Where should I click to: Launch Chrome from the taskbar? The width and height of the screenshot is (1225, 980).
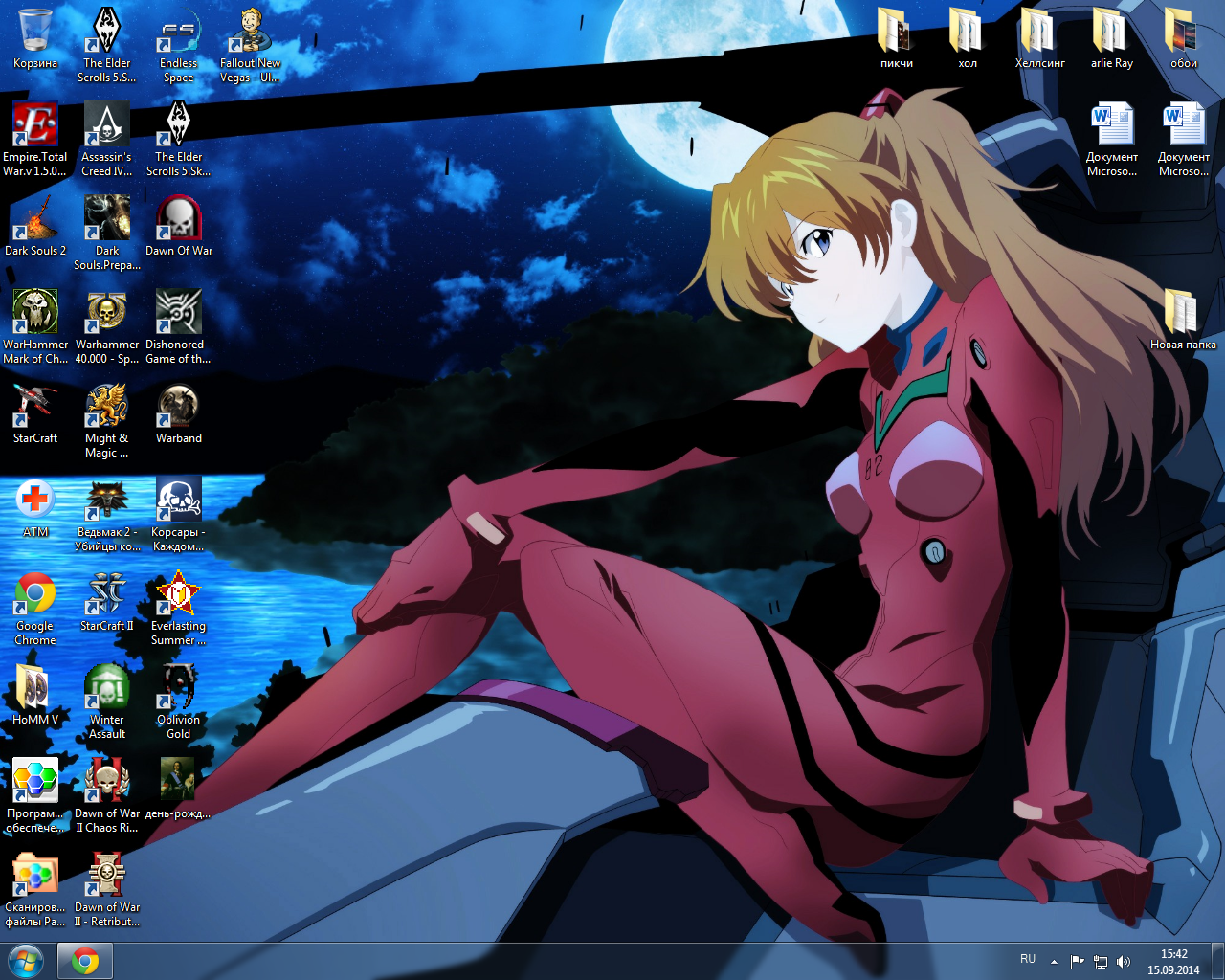85,961
